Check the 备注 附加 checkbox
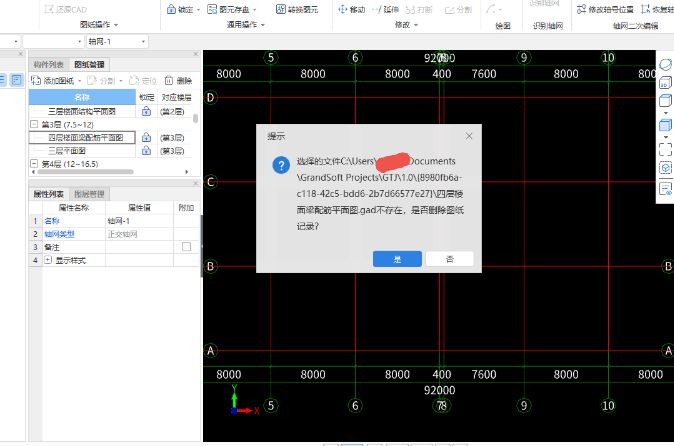674x446 pixels. pyautogui.click(x=186, y=247)
